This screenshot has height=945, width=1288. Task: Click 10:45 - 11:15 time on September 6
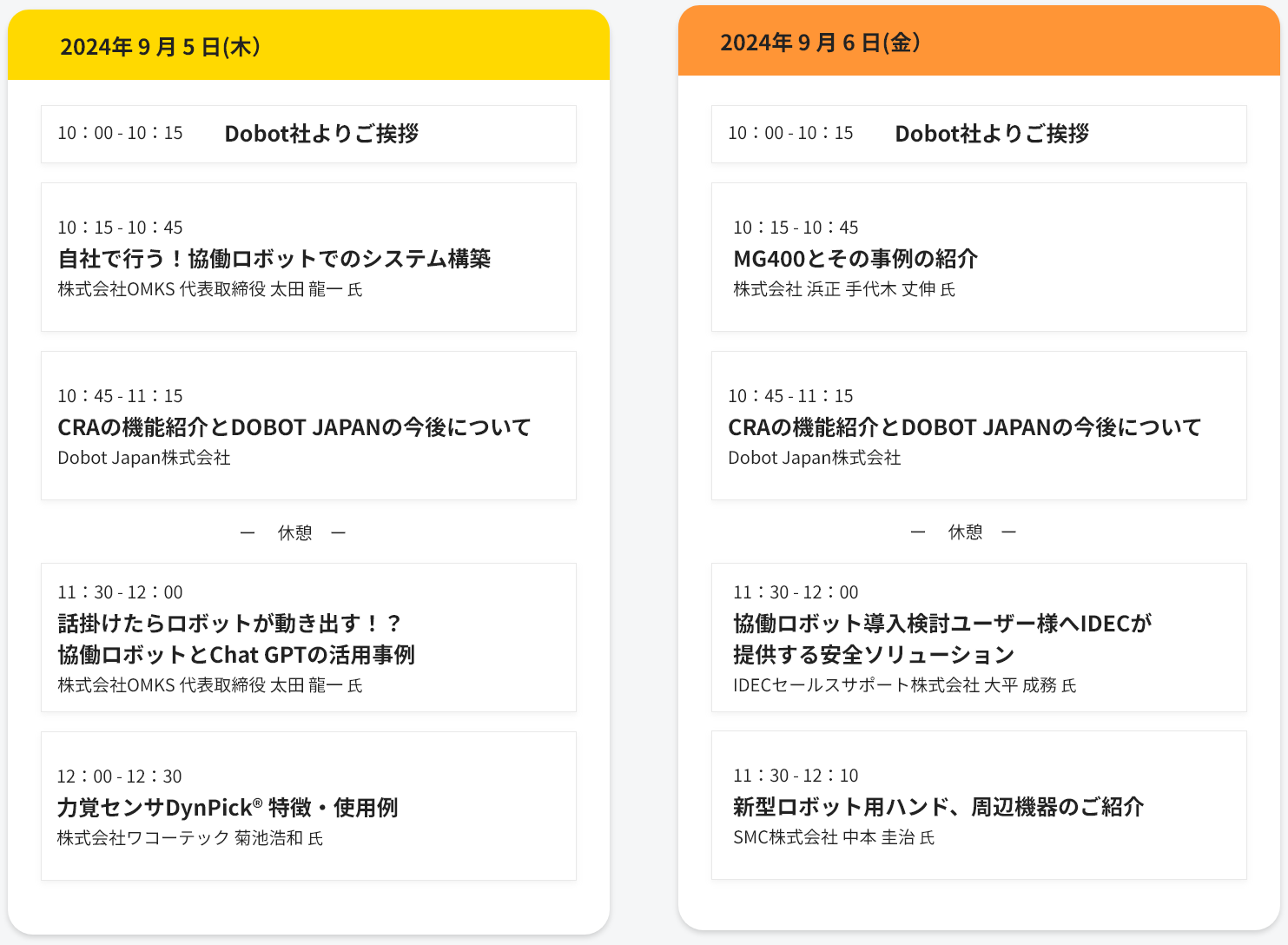[790, 396]
